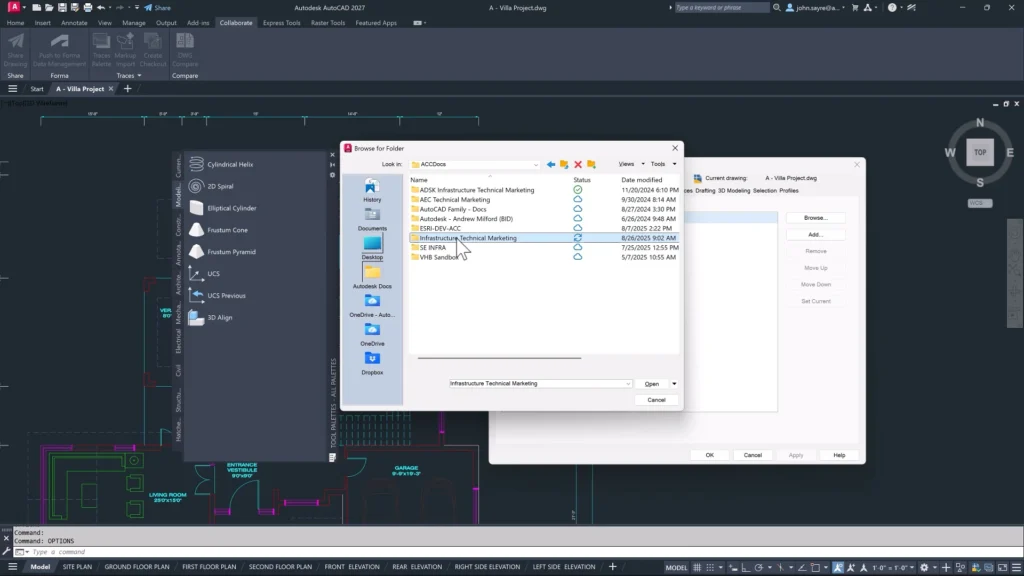The height and width of the screenshot is (576, 1024).
Task: Go back using the blue arrow icon
Action: click(x=551, y=165)
